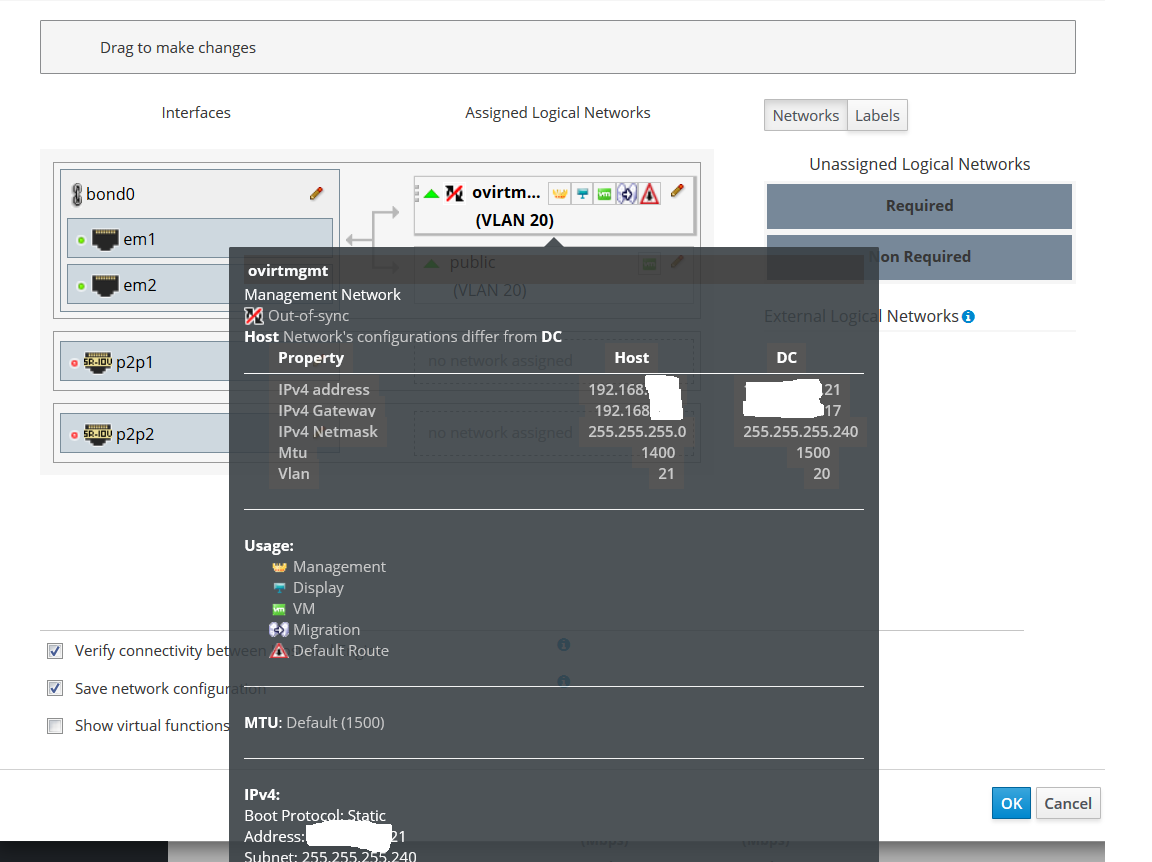
Task: Click the Required networks section header
Action: (x=919, y=206)
